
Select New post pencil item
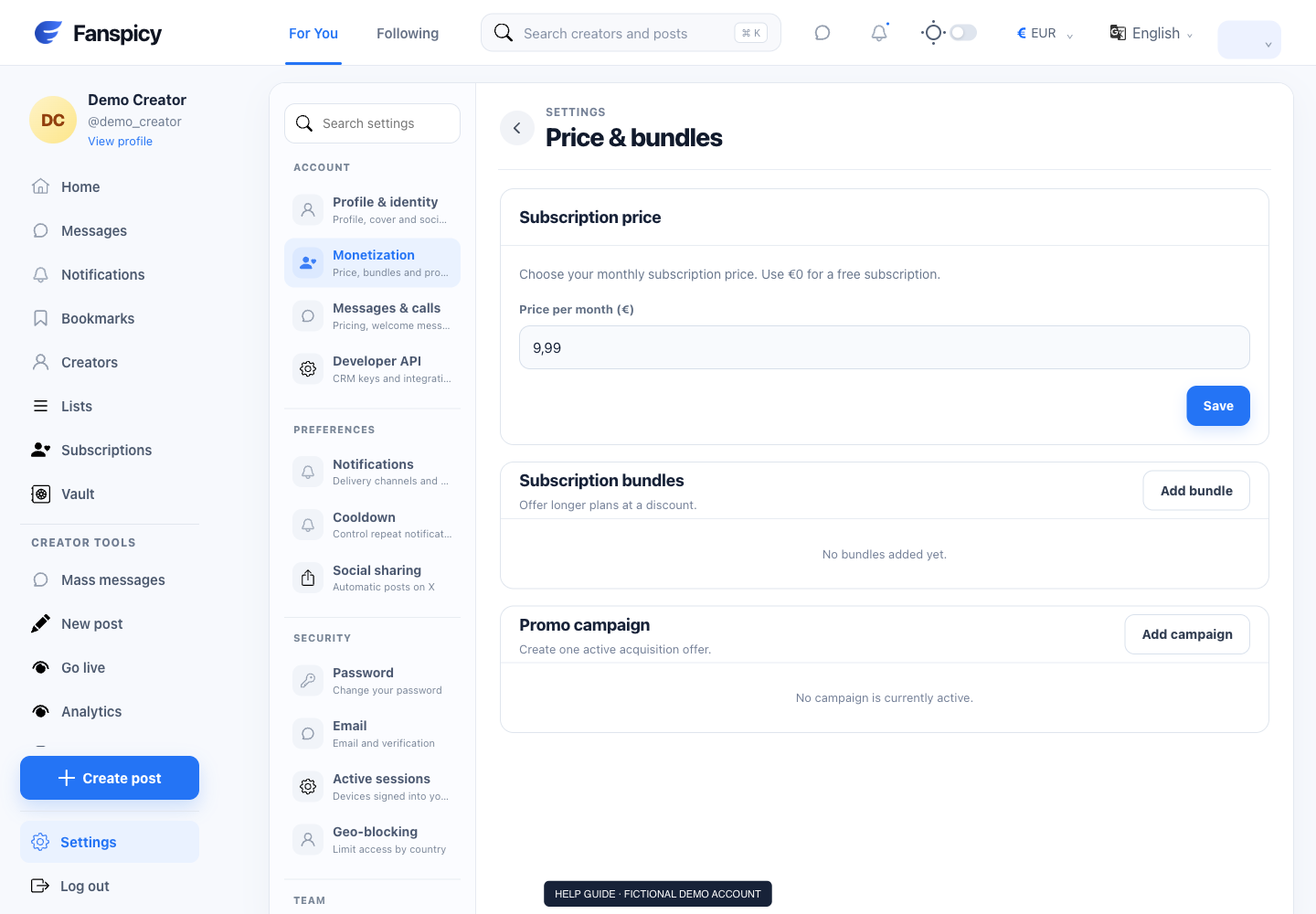tap(110, 623)
